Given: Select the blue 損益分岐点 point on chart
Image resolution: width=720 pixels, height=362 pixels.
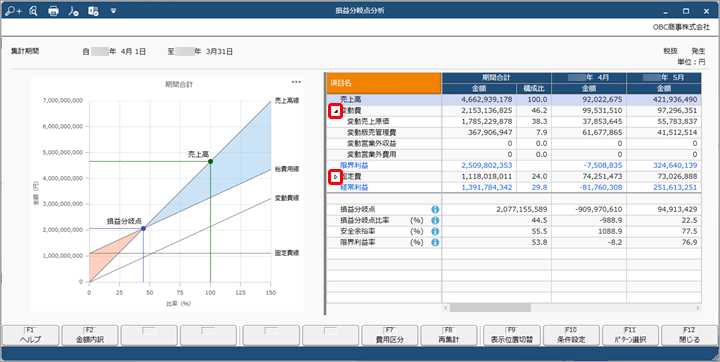Looking at the screenshot, I should [x=143, y=228].
